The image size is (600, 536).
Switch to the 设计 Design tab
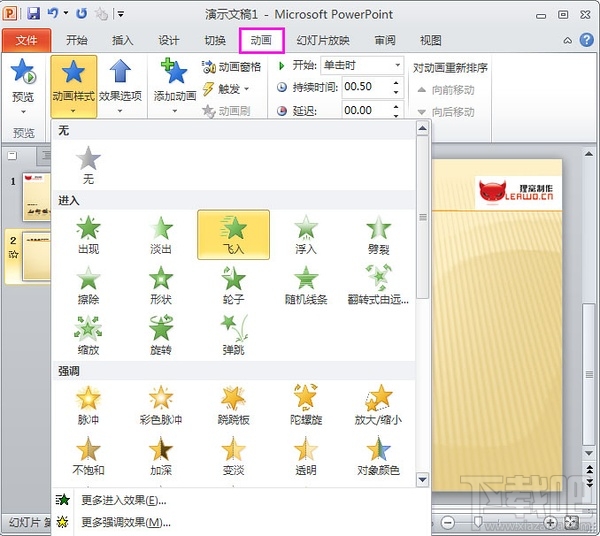169,40
